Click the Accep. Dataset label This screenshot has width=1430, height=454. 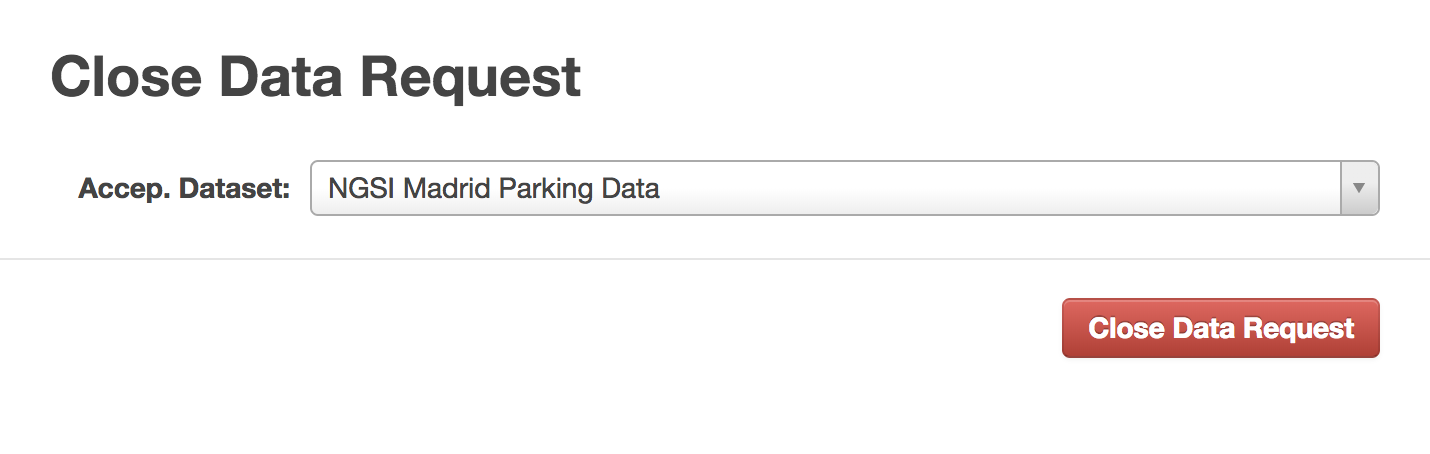point(184,188)
